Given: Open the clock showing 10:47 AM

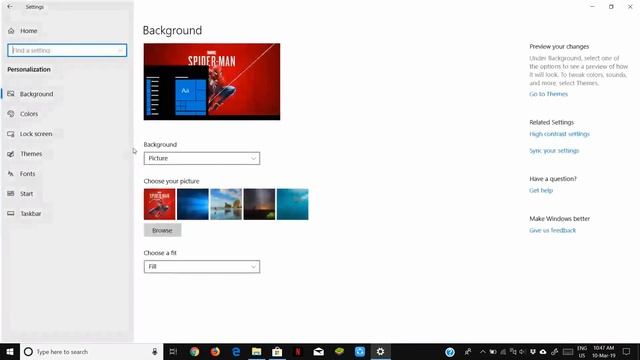Looking at the screenshot, I should (604, 352).
